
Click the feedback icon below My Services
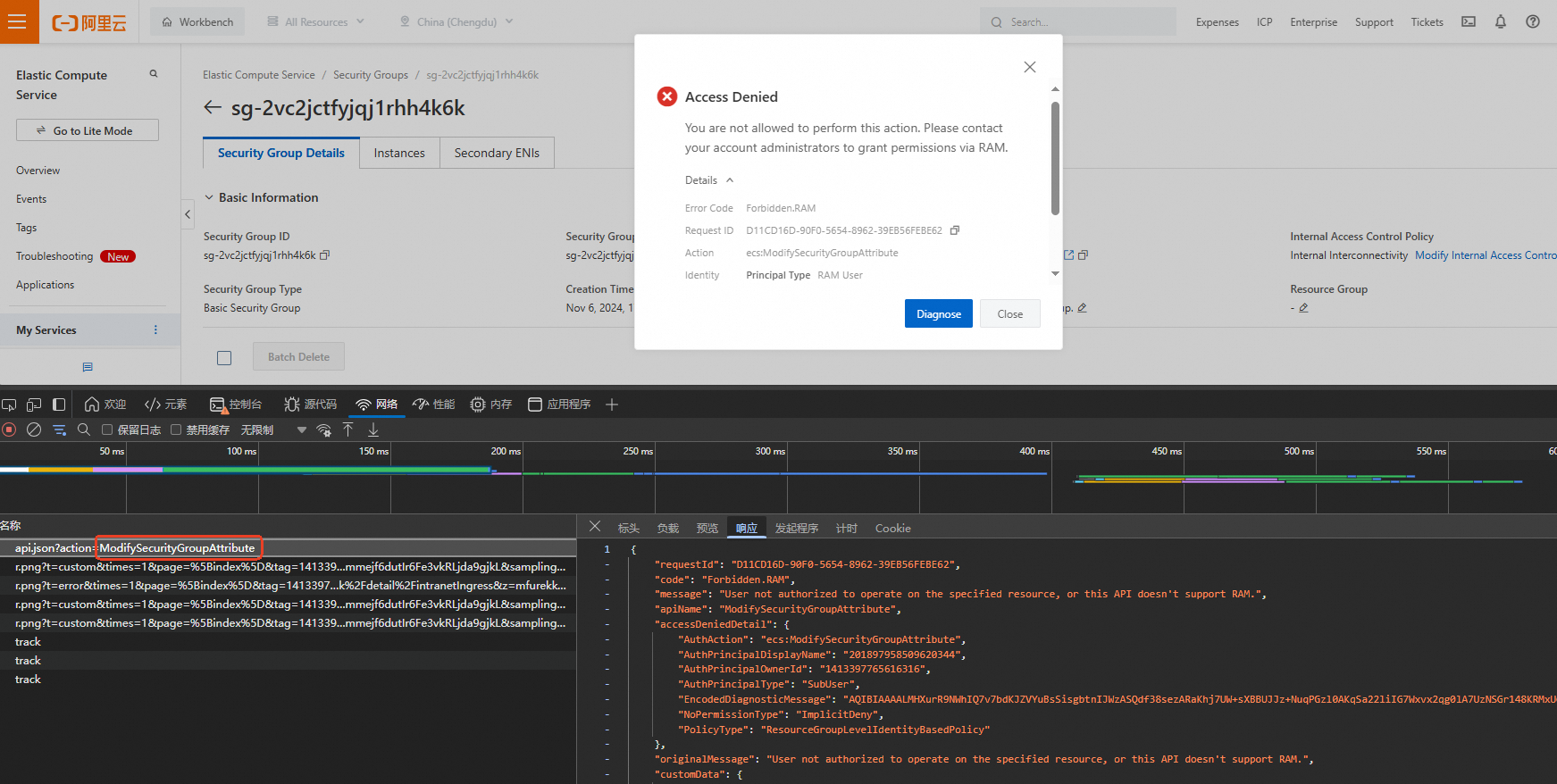(88, 367)
